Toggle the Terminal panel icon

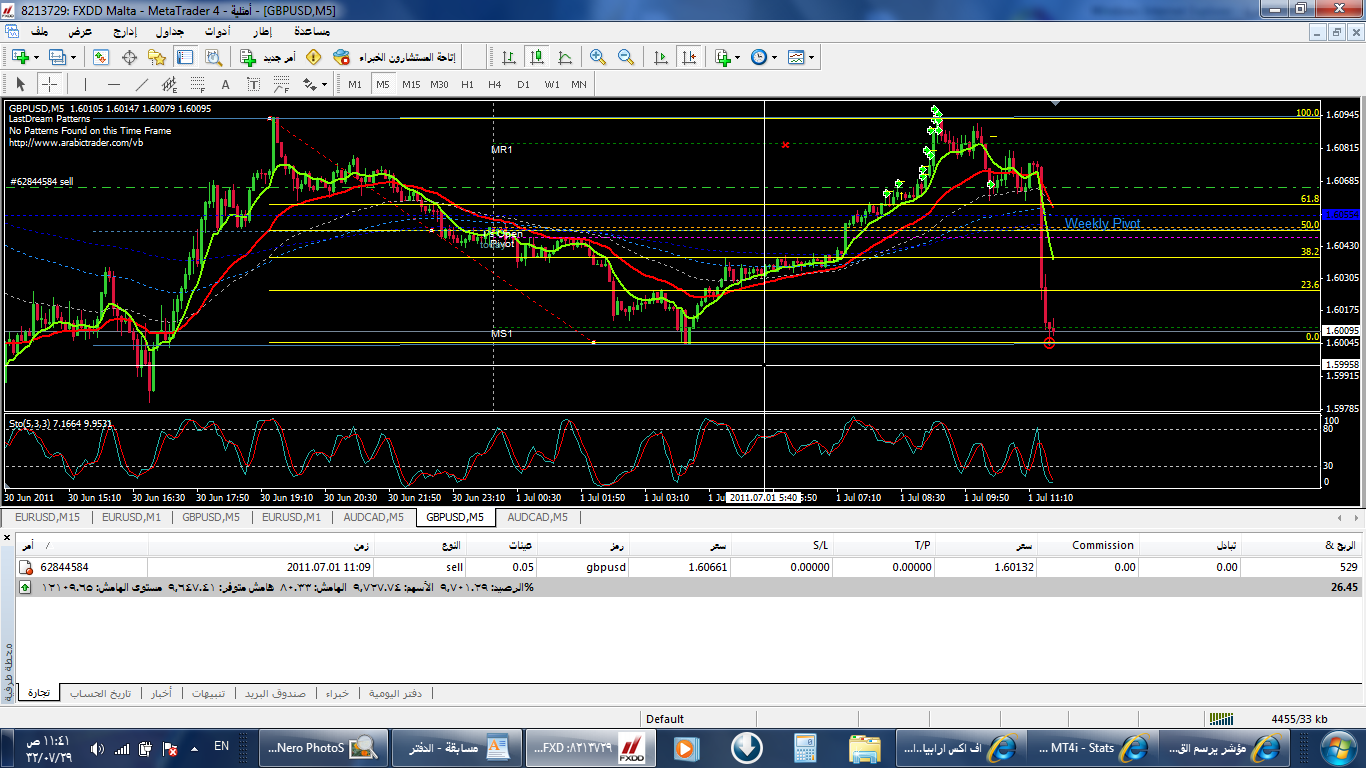click(x=185, y=57)
